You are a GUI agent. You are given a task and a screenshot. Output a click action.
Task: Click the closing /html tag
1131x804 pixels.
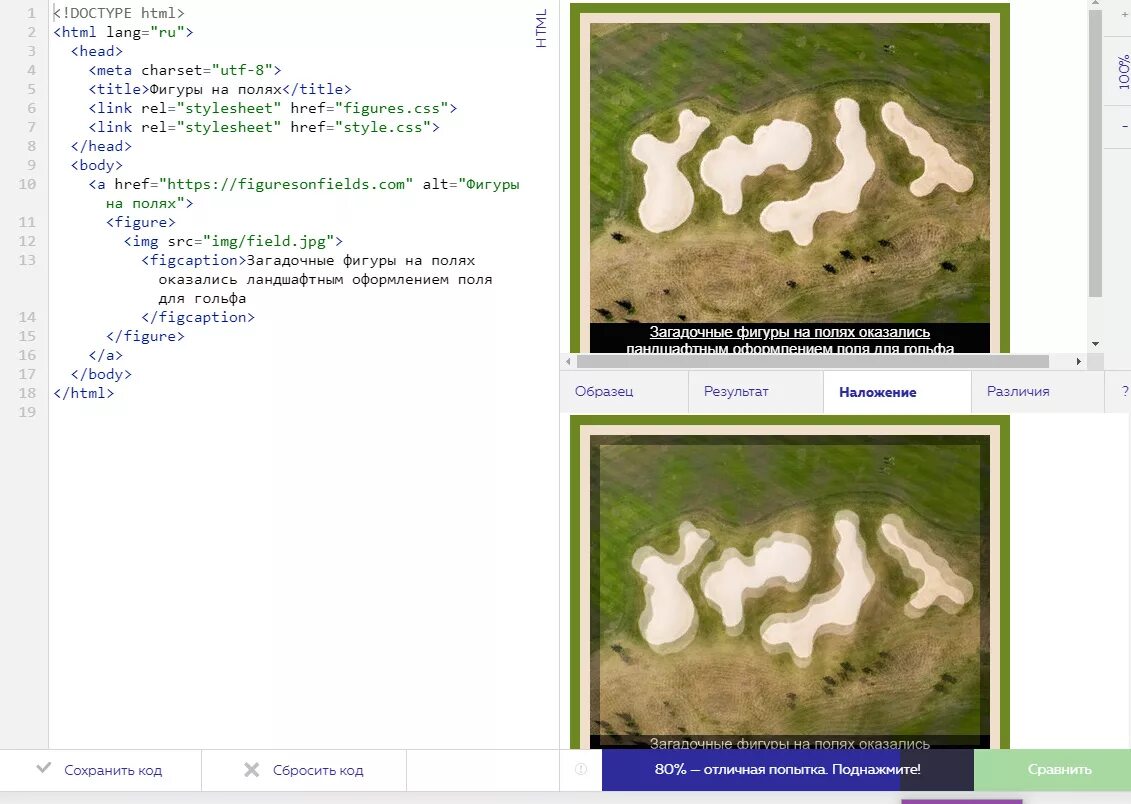(84, 393)
